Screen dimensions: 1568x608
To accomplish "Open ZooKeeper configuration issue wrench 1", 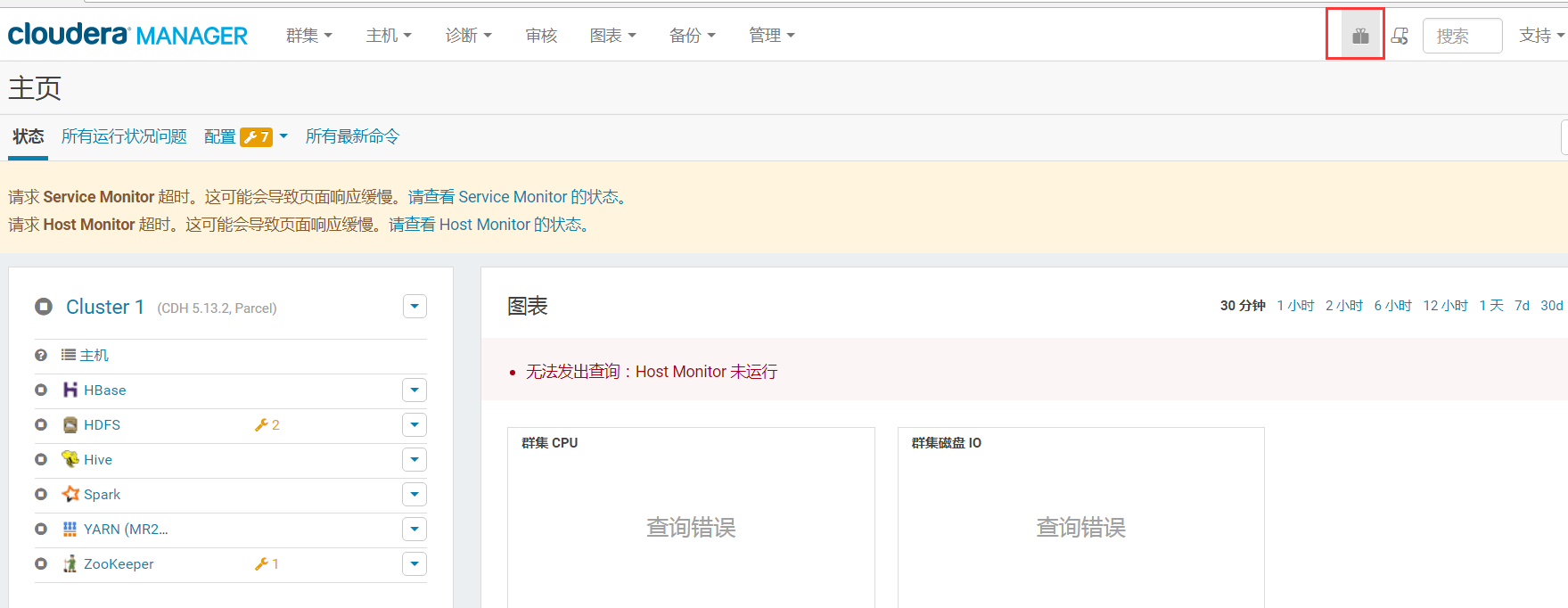I will [267, 563].
